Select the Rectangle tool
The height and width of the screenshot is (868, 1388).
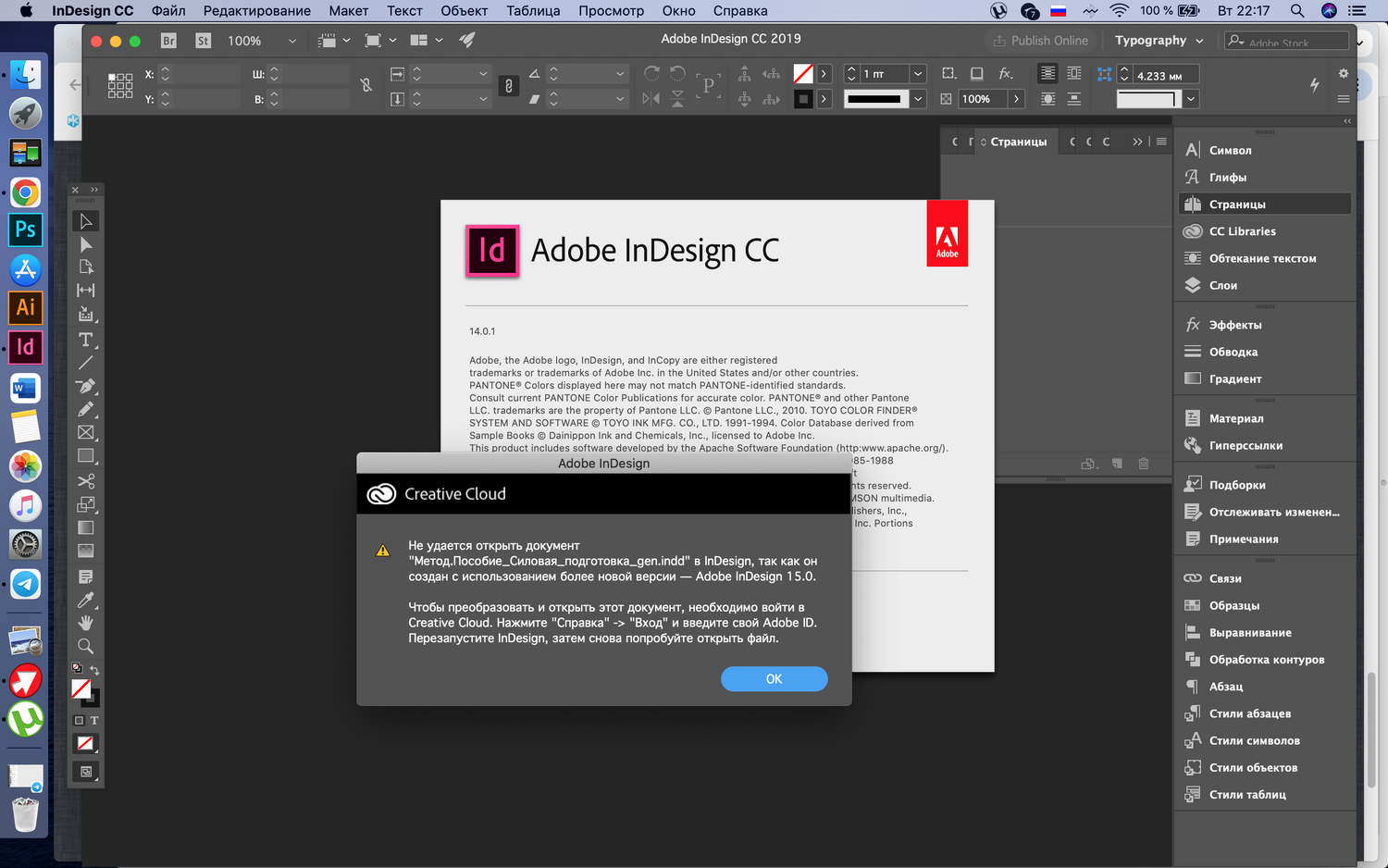(x=86, y=455)
